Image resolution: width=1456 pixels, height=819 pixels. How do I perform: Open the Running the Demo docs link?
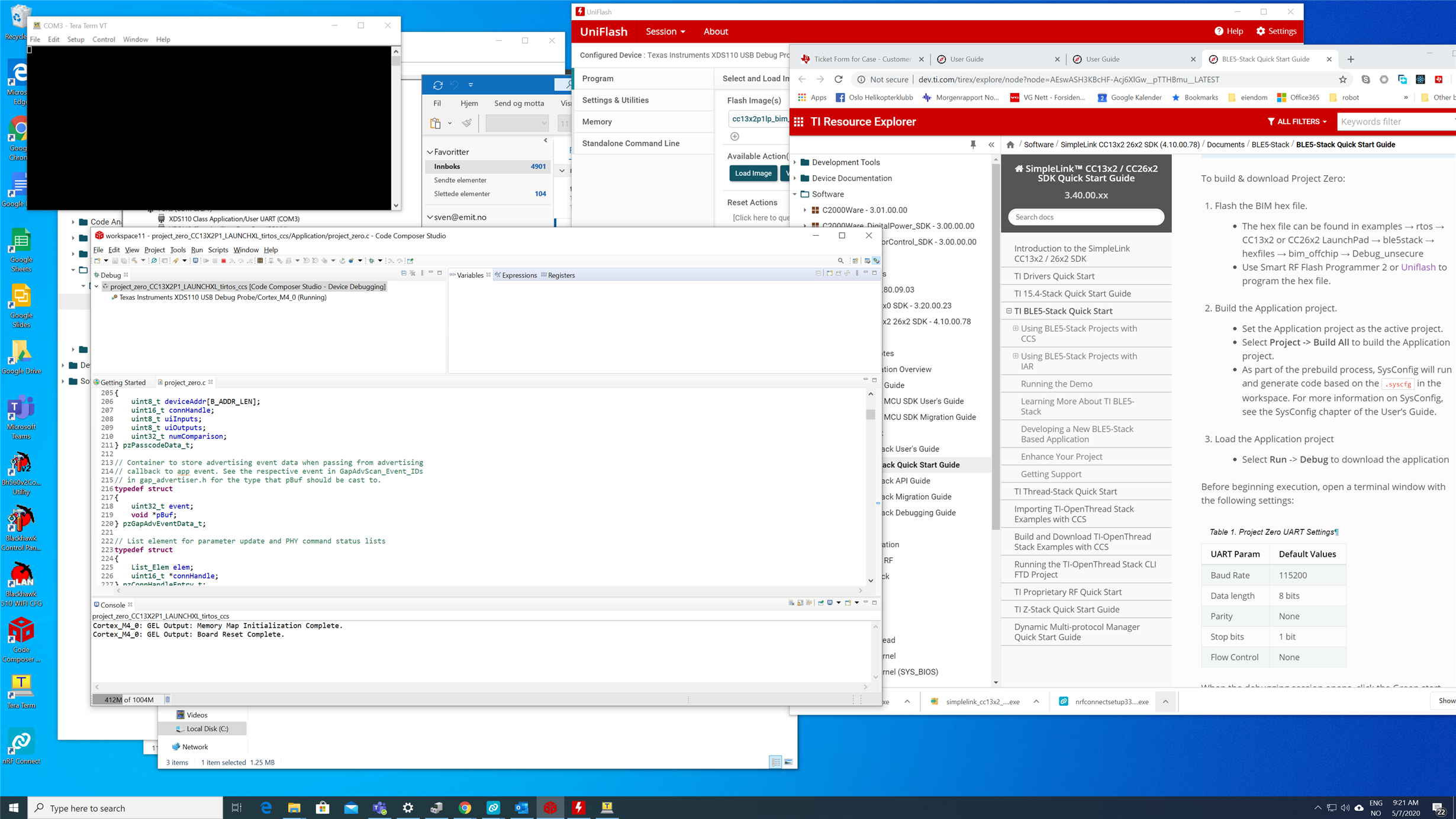[1056, 384]
